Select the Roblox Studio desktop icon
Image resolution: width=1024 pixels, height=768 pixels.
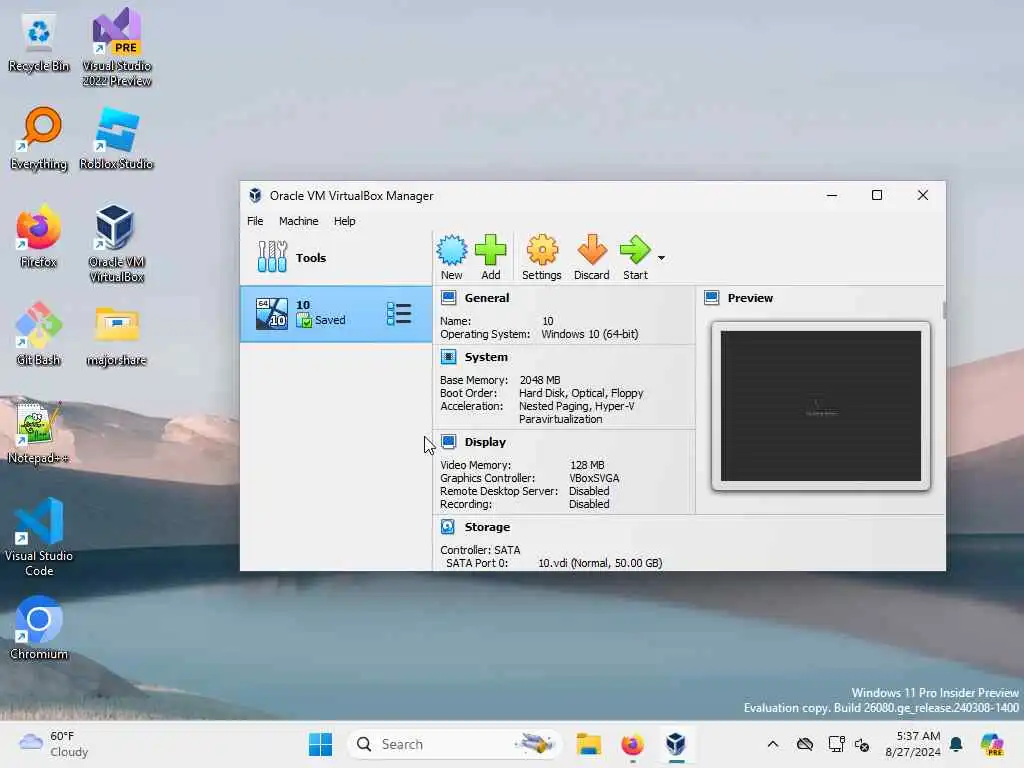(x=116, y=139)
